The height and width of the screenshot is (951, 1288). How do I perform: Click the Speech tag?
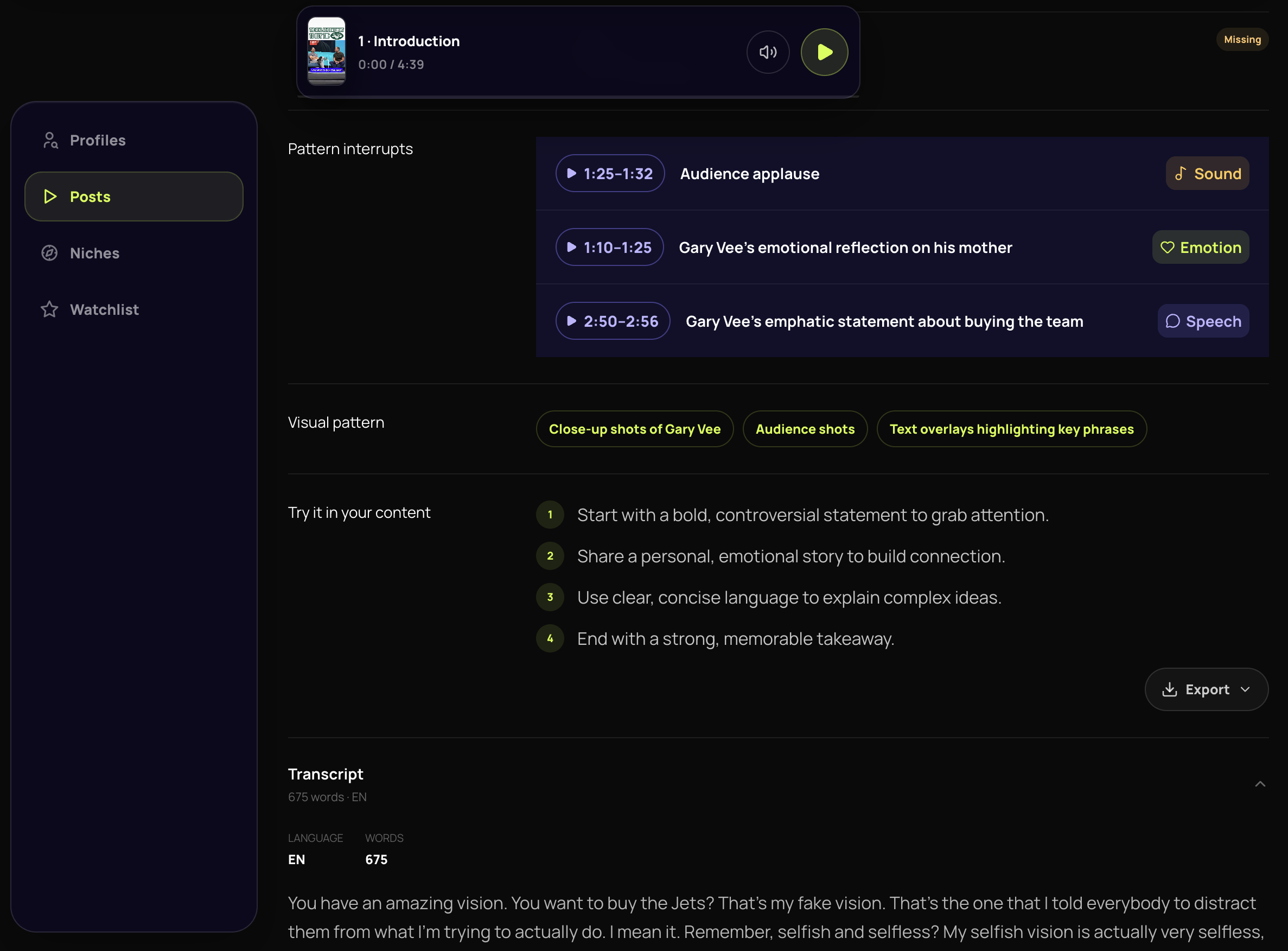[x=1203, y=321]
